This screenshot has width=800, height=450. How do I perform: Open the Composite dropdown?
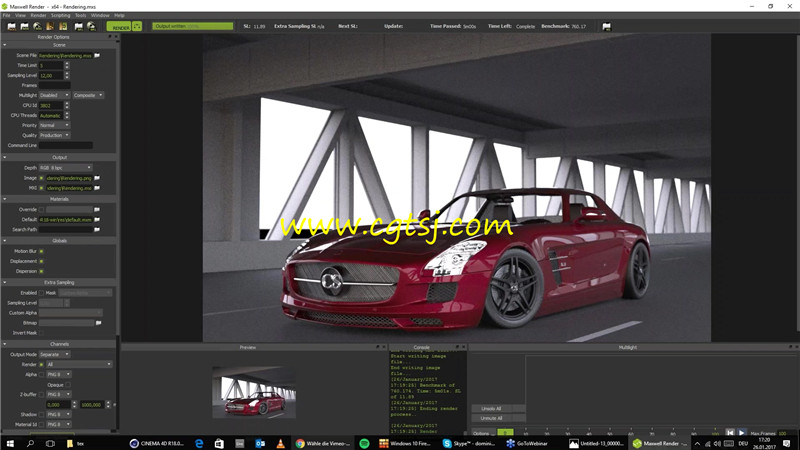click(x=88, y=95)
